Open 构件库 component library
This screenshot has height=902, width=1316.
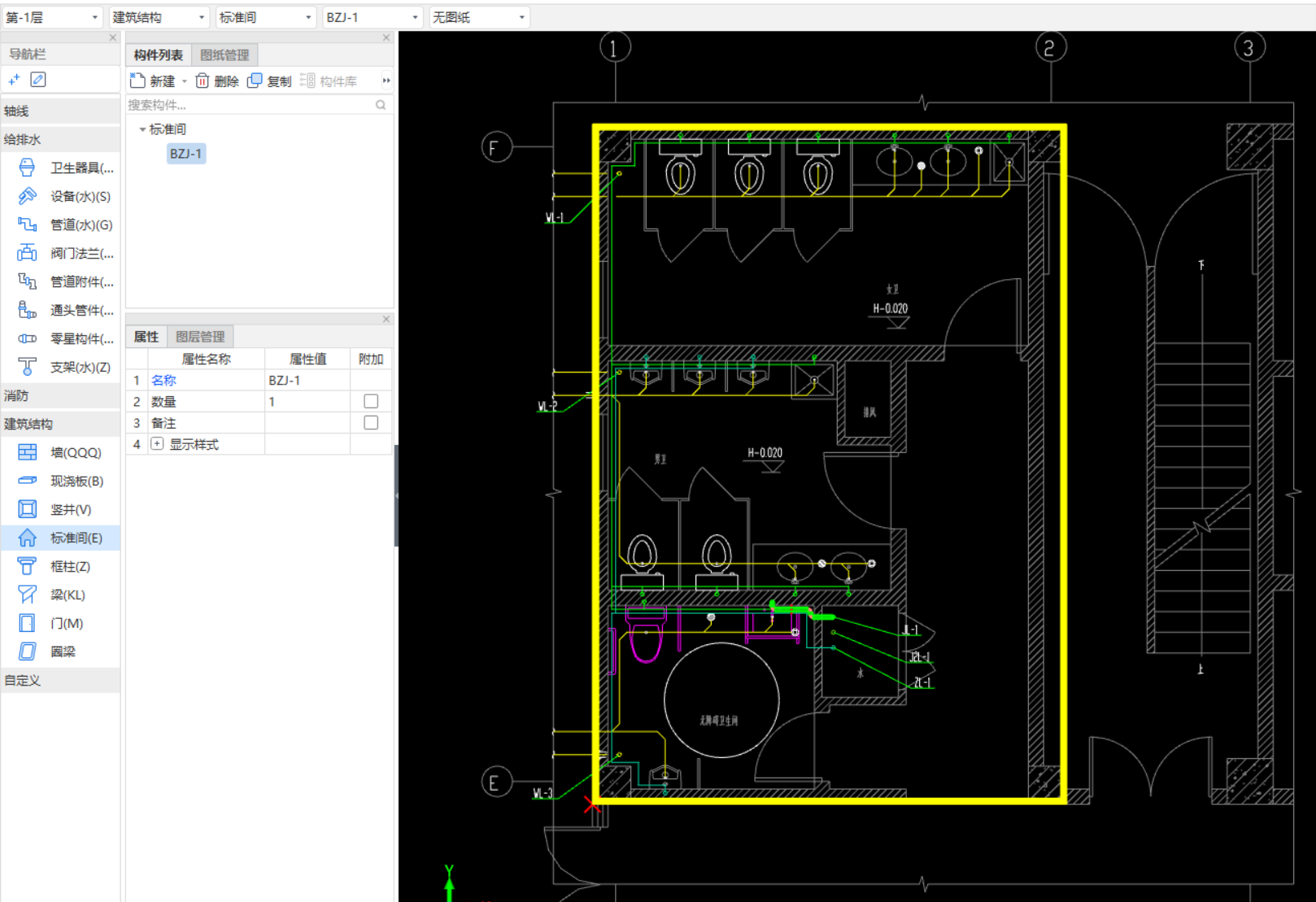(x=329, y=81)
